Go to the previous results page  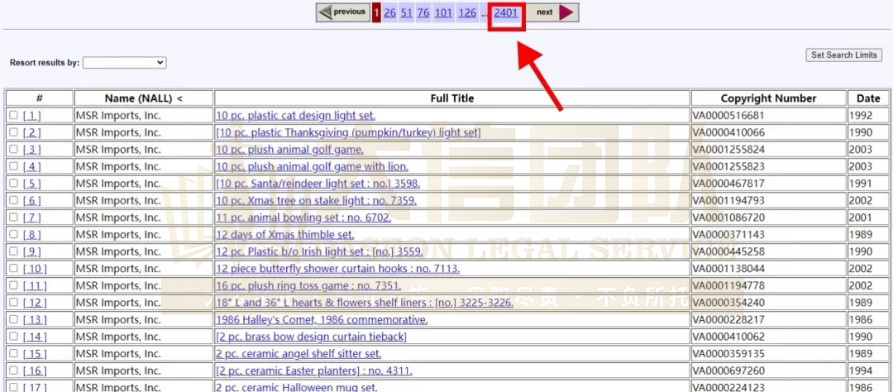pyautogui.click(x=343, y=13)
